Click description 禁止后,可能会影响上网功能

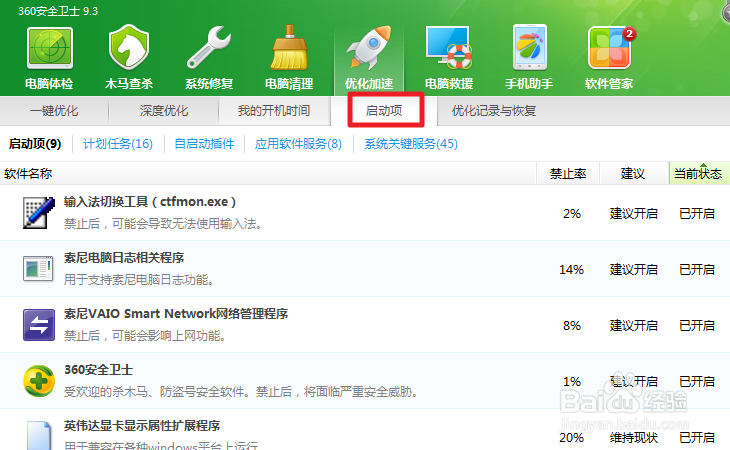pyautogui.click(x=145, y=336)
